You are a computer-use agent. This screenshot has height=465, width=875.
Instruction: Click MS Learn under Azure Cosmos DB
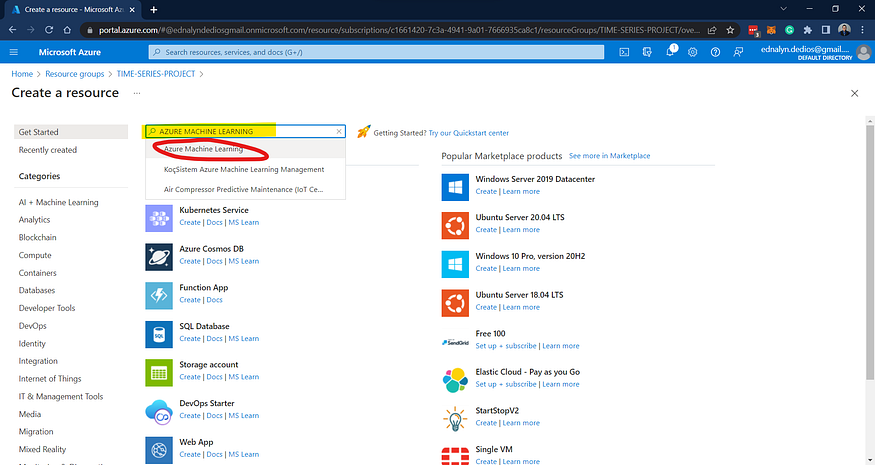coord(243,261)
